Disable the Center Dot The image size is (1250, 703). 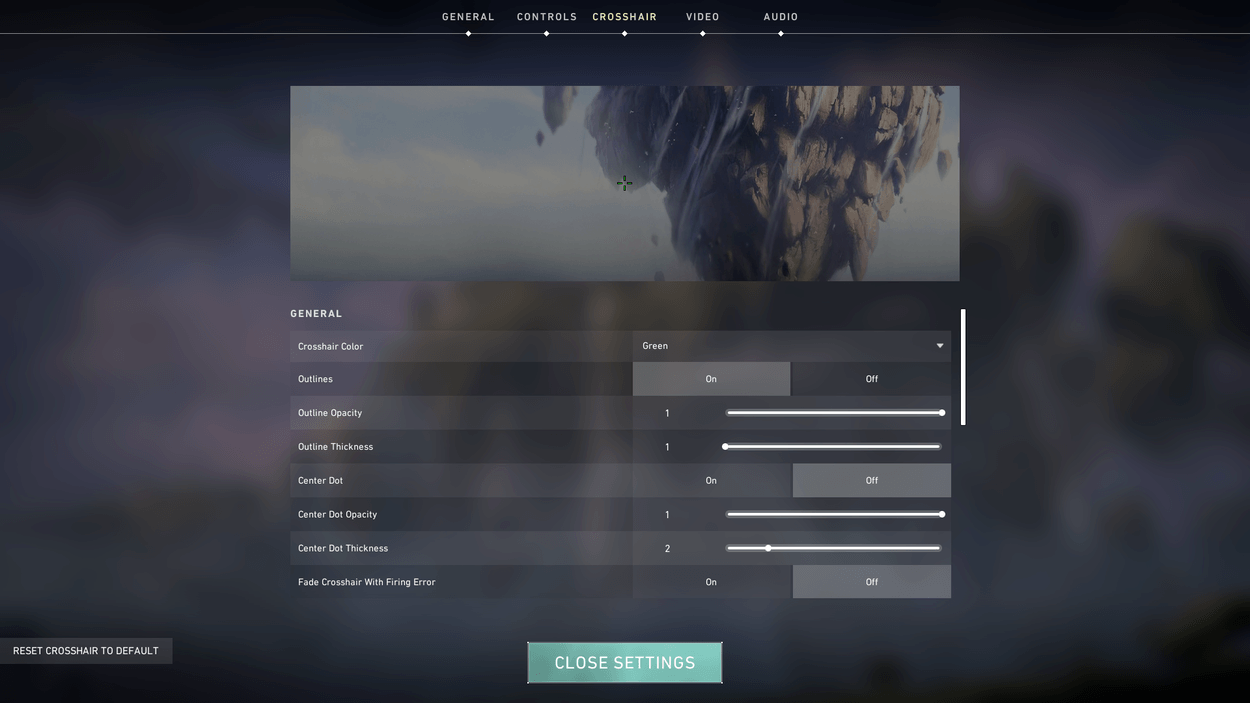tap(870, 480)
